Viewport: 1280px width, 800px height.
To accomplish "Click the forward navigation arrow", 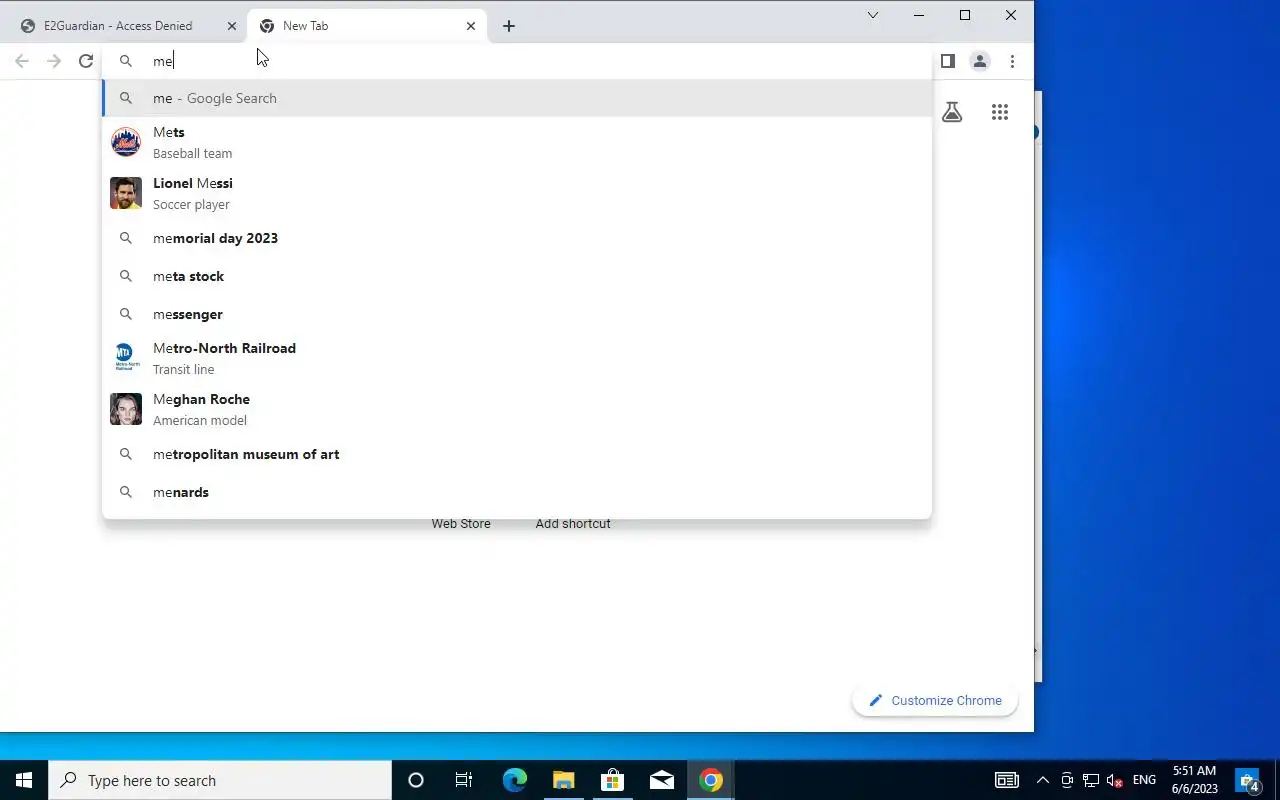I will 54,61.
